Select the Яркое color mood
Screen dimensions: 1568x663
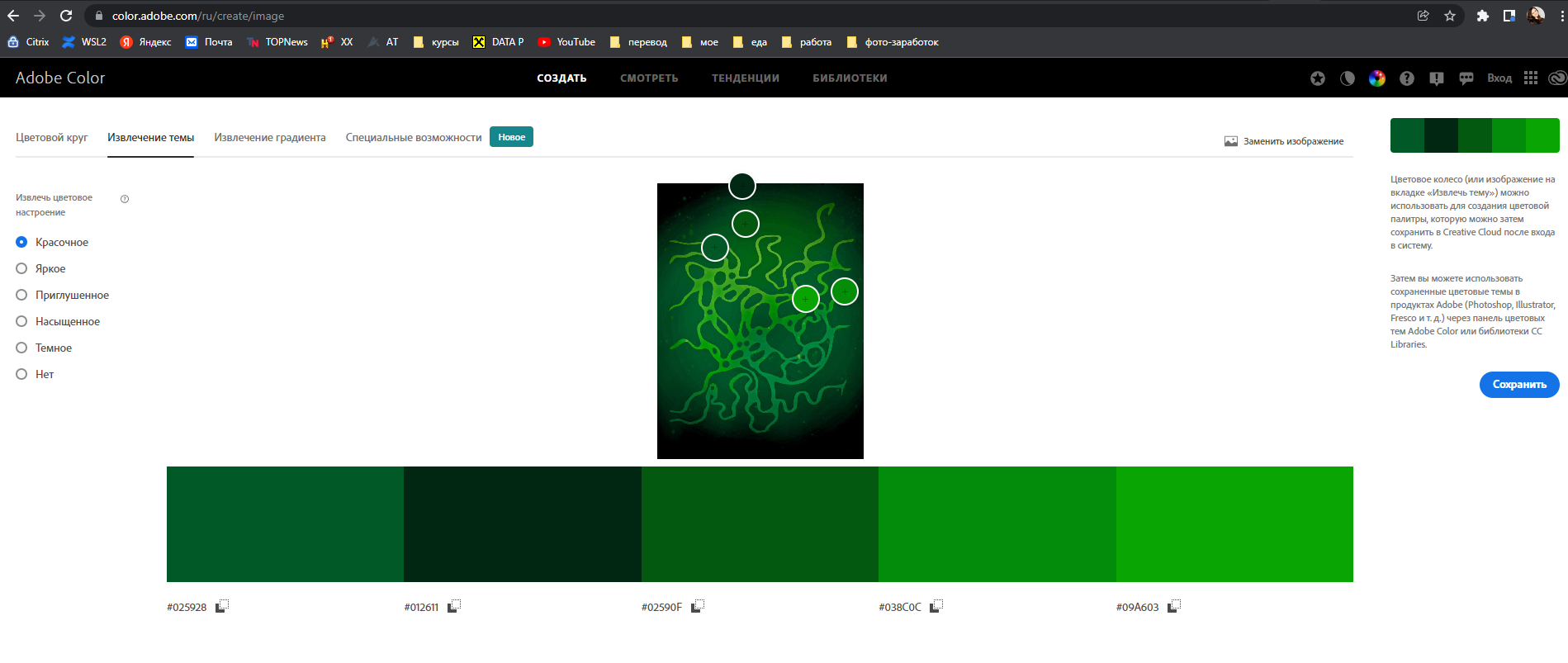pyautogui.click(x=22, y=268)
